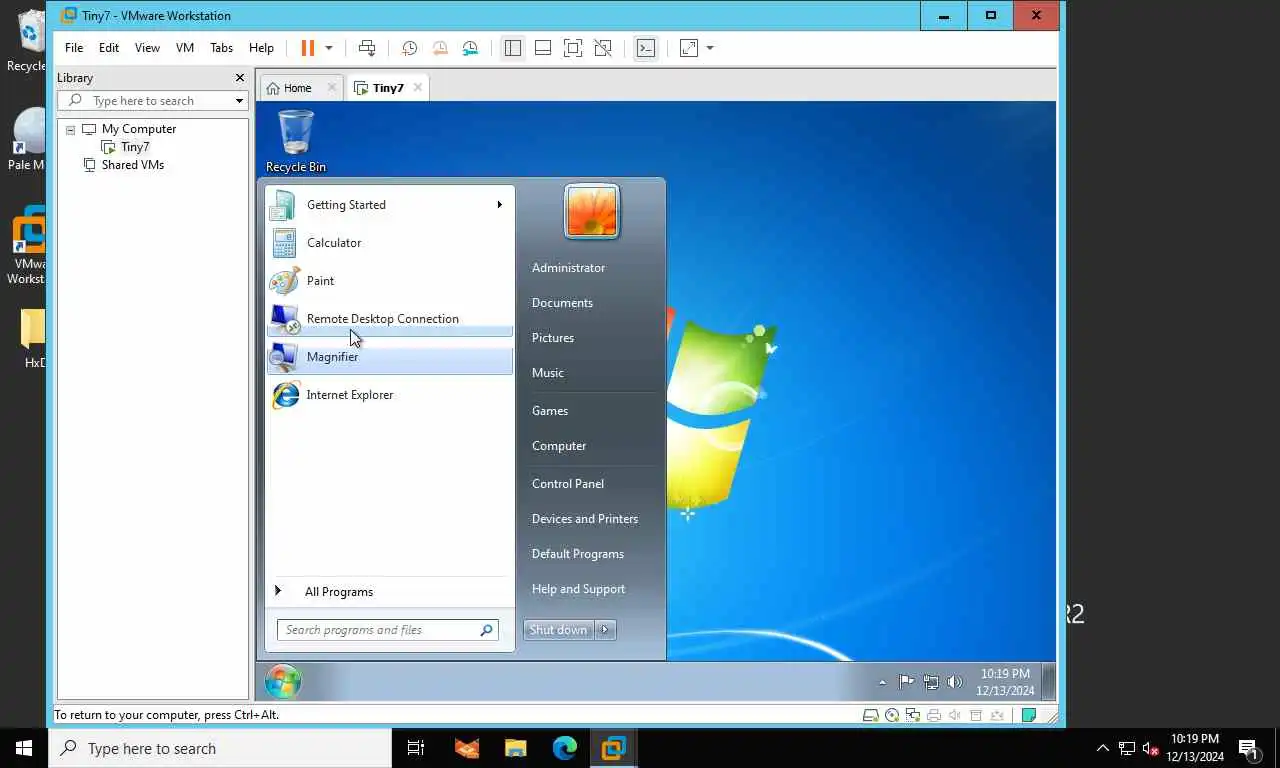The image size is (1280, 768).
Task: Open the View menu
Action: [x=147, y=48]
